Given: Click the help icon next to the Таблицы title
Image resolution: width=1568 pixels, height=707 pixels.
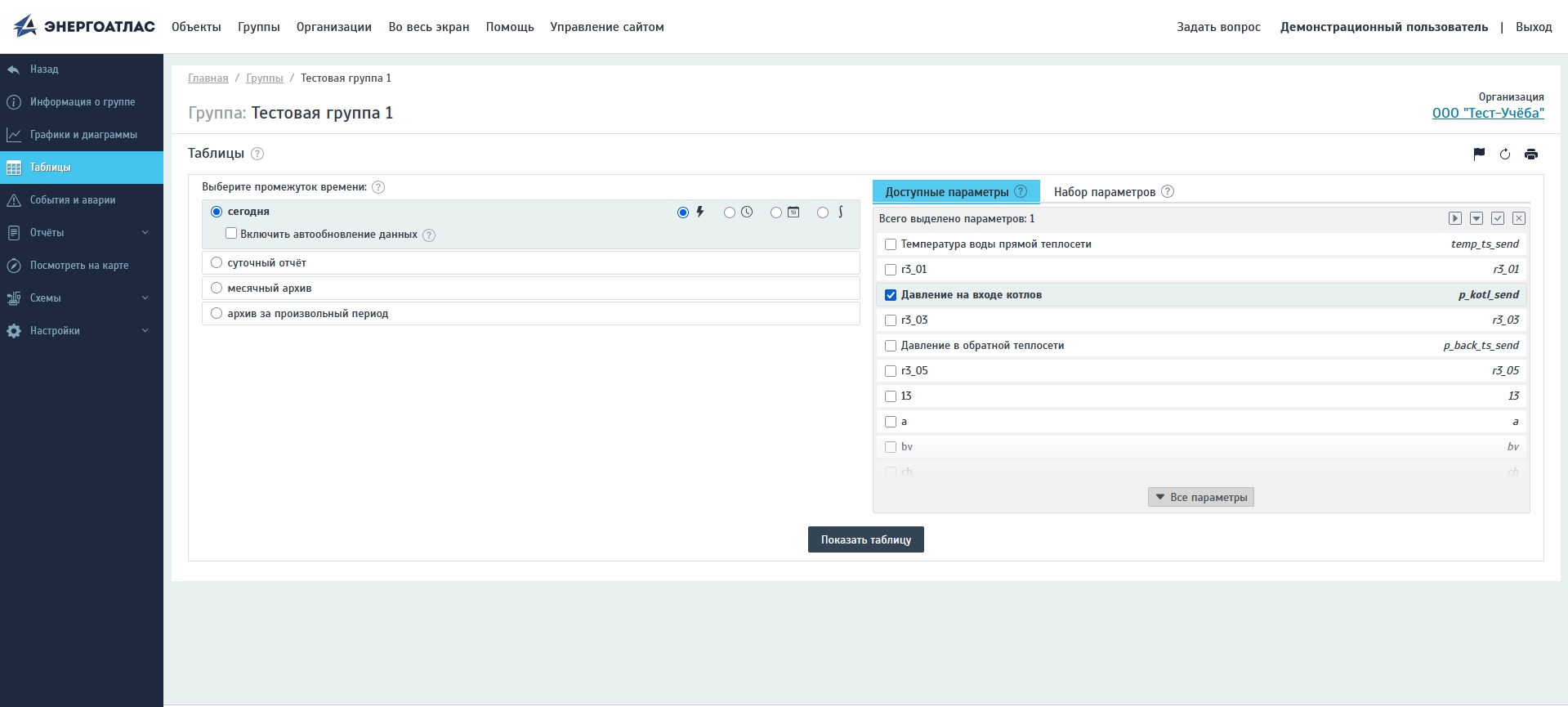Looking at the screenshot, I should [257, 154].
